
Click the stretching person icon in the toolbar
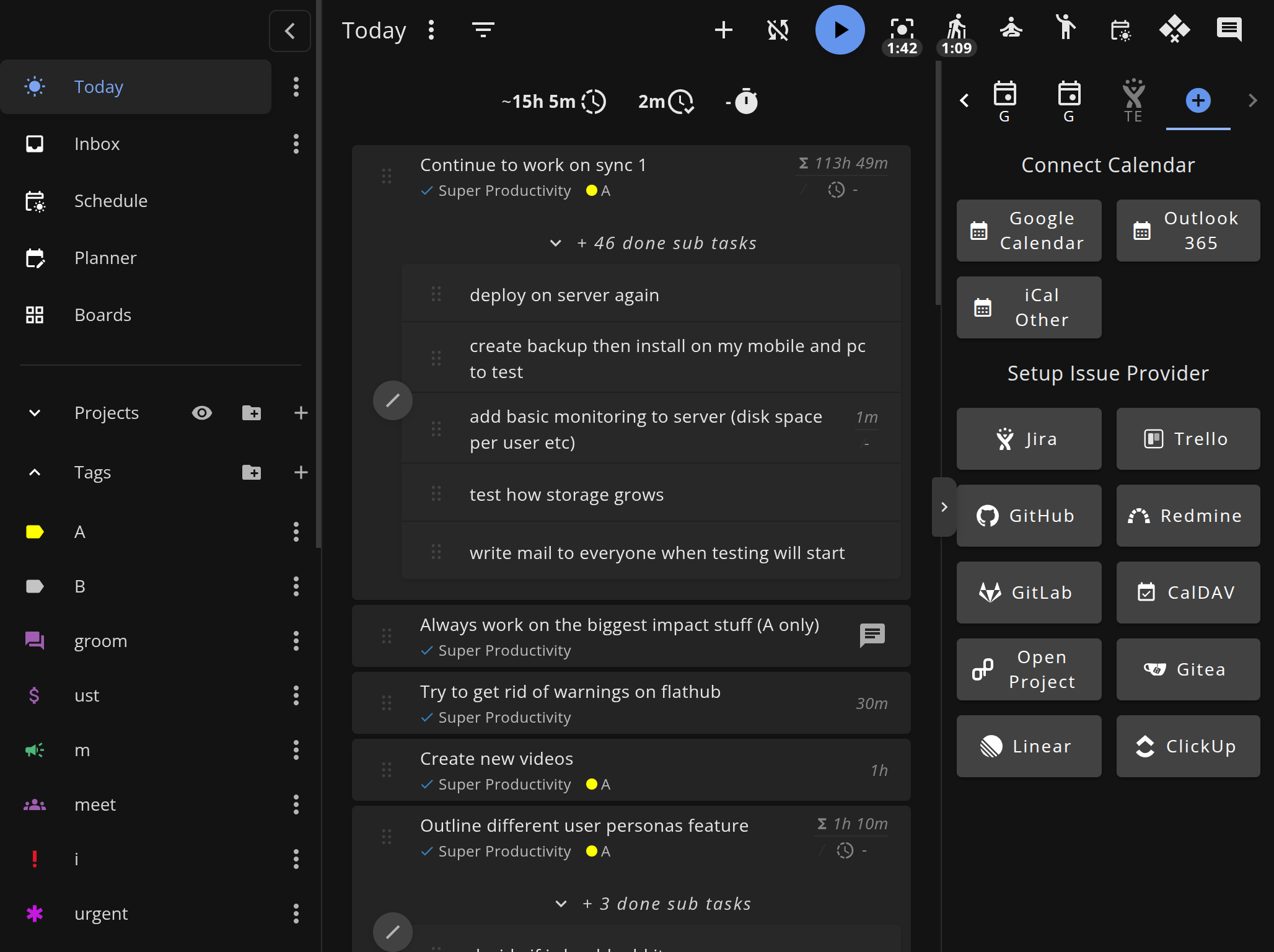point(1065,28)
